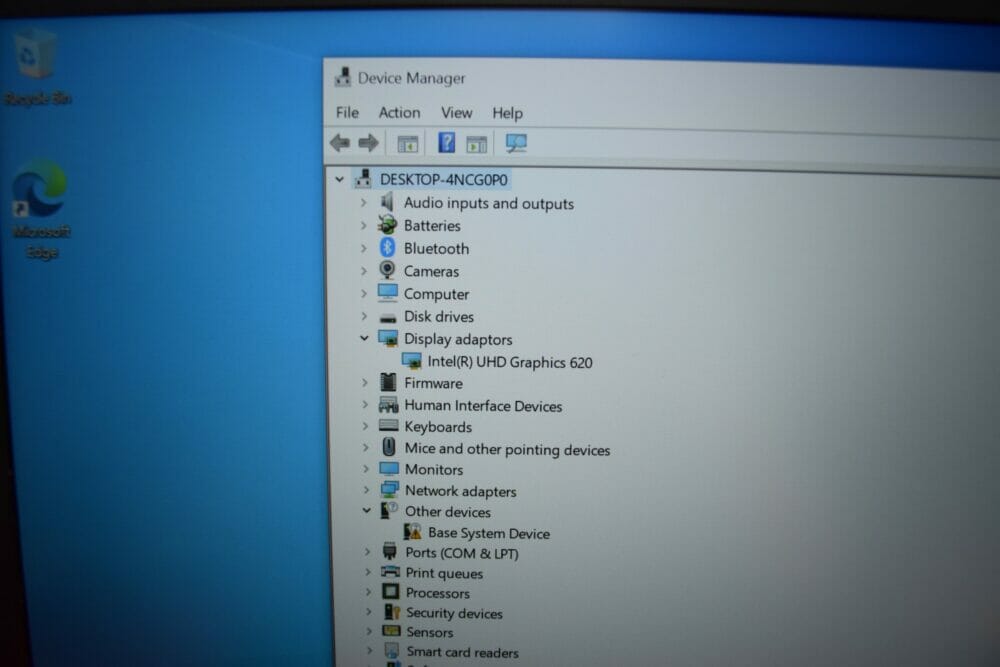
Task: Select the Smart card readers label
Action: pyautogui.click(x=462, y=652)
